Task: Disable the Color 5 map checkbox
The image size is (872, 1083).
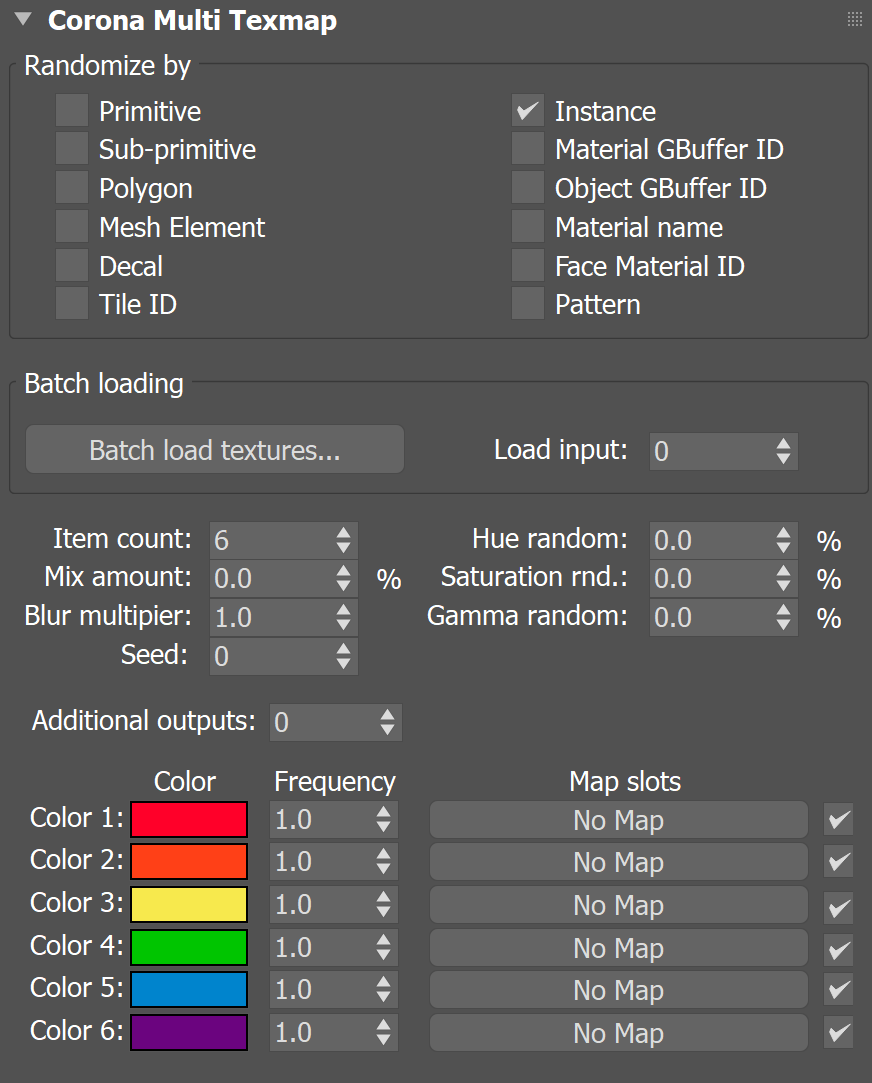Action: pos(839,990)
